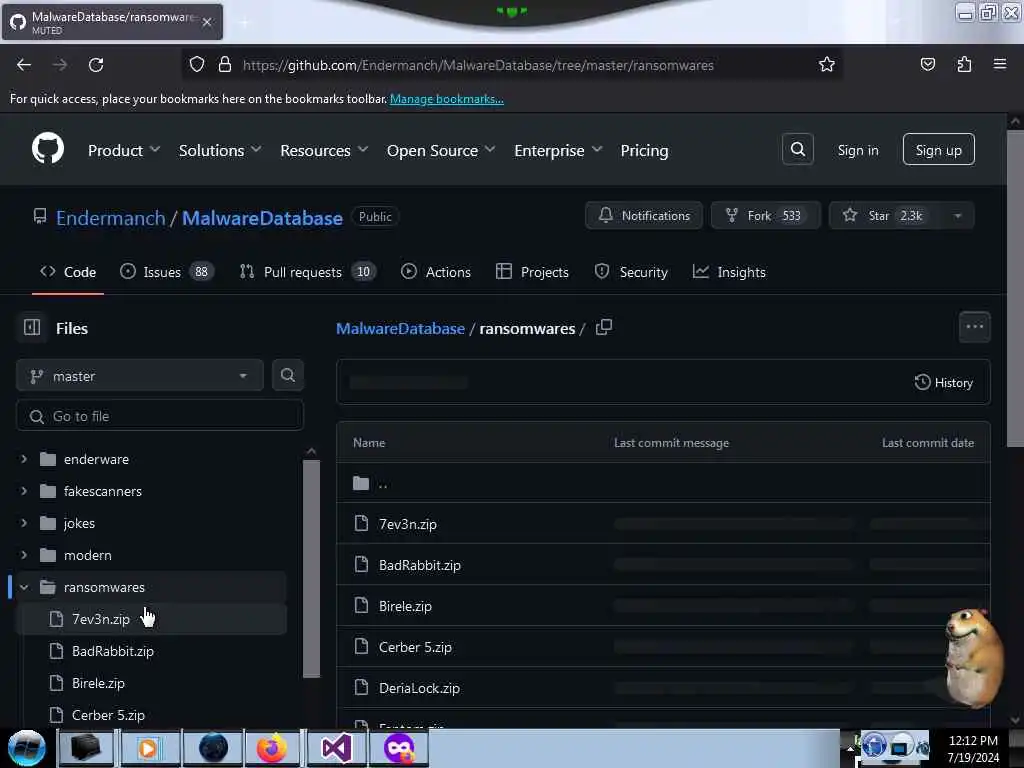Image resolution: width=1024 pixels, height=768 pixels.
Task: Open the Projects tab
Action: pos(532,272)
